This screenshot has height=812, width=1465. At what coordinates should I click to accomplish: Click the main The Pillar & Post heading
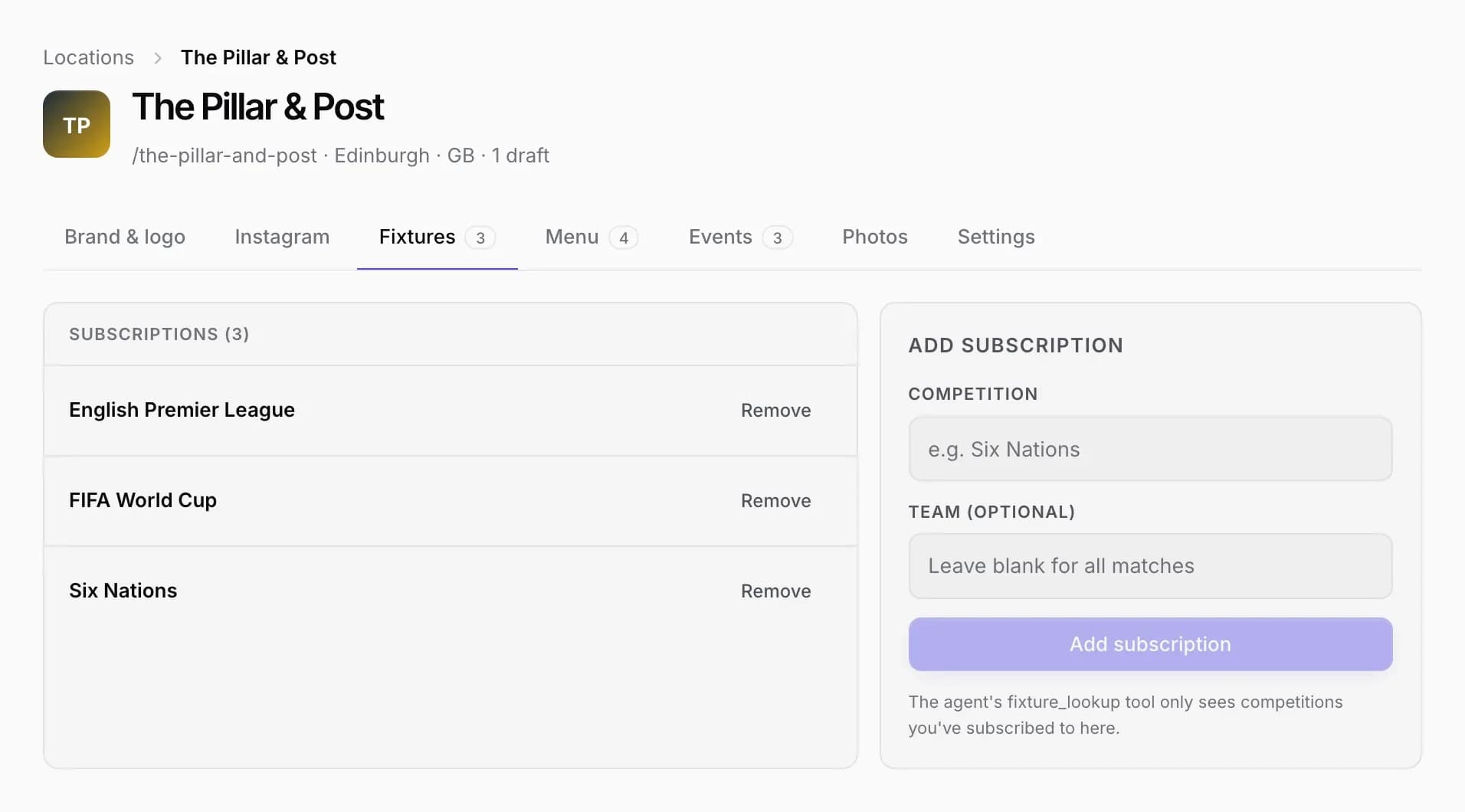pyautogui.click(x=257, y=106)
